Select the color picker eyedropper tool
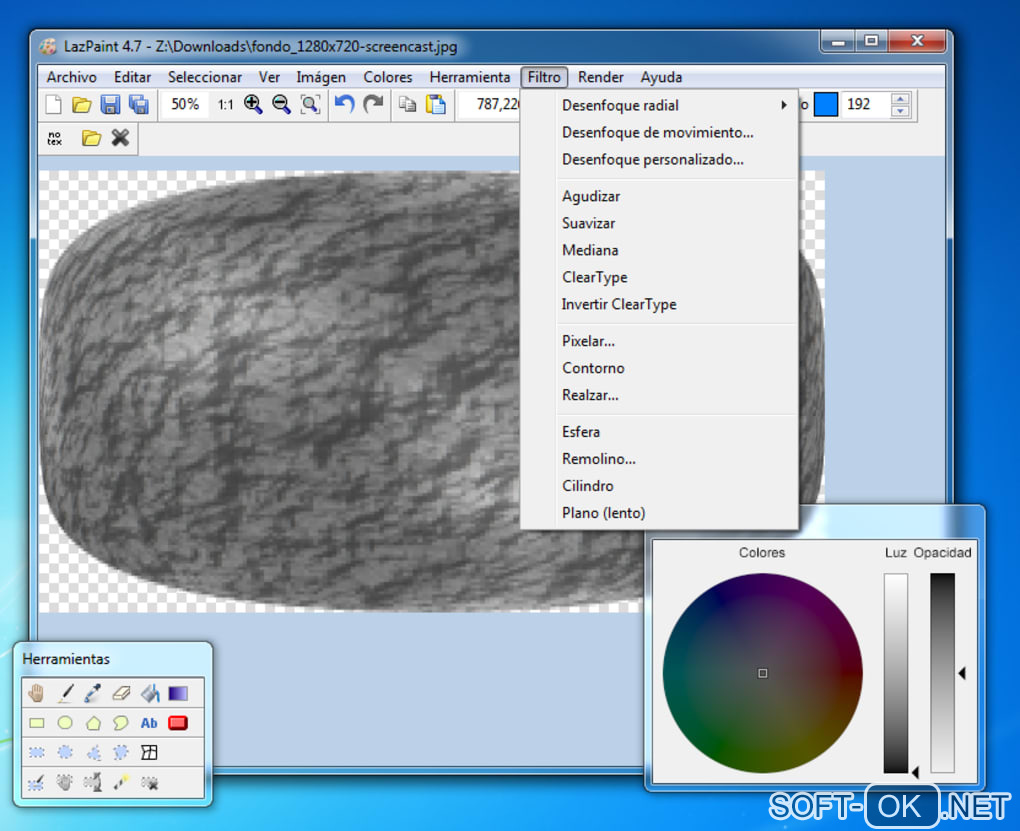Image resolution: width=1020 pixels, height=831 pixels. coord(93,692)
